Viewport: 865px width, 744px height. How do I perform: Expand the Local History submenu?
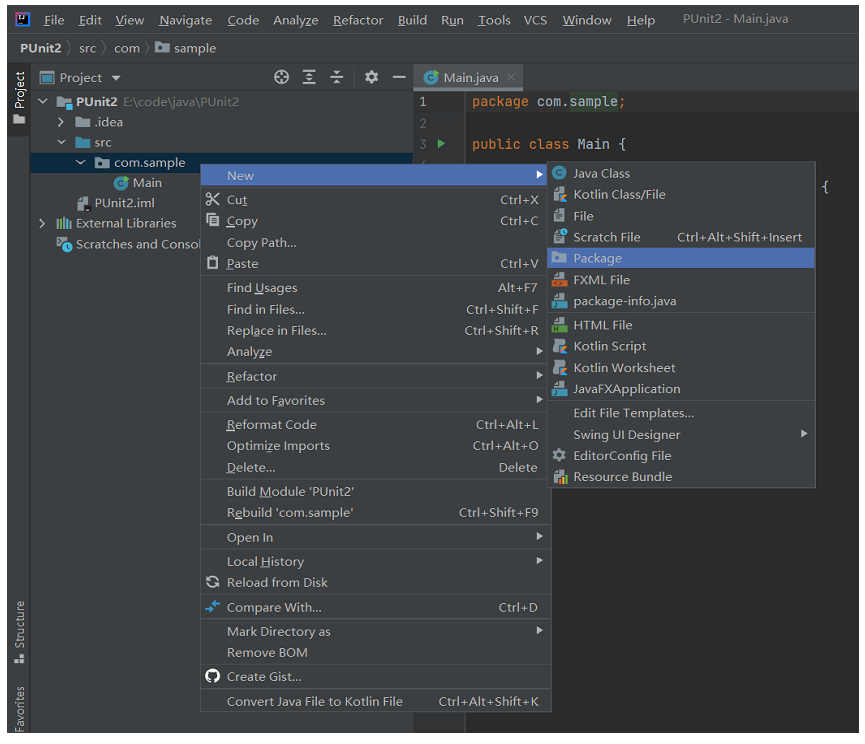click(x=539, y=561)
